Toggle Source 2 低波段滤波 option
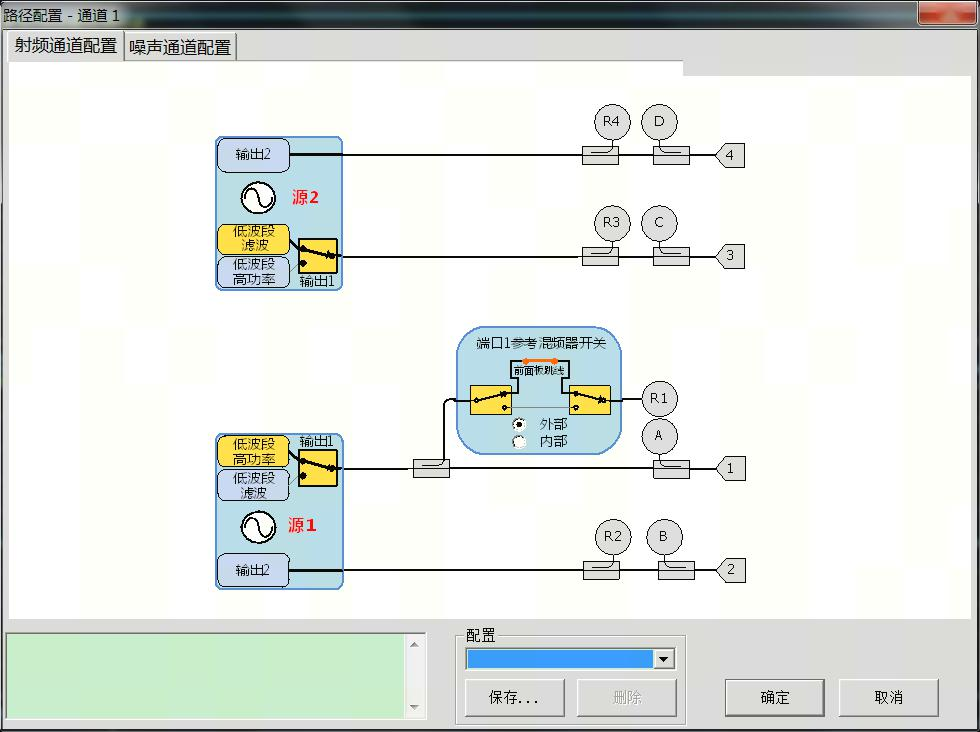Image resolution: width=980 pixels, height=732 pixels. pyautogui.click(x=253, y=239)
